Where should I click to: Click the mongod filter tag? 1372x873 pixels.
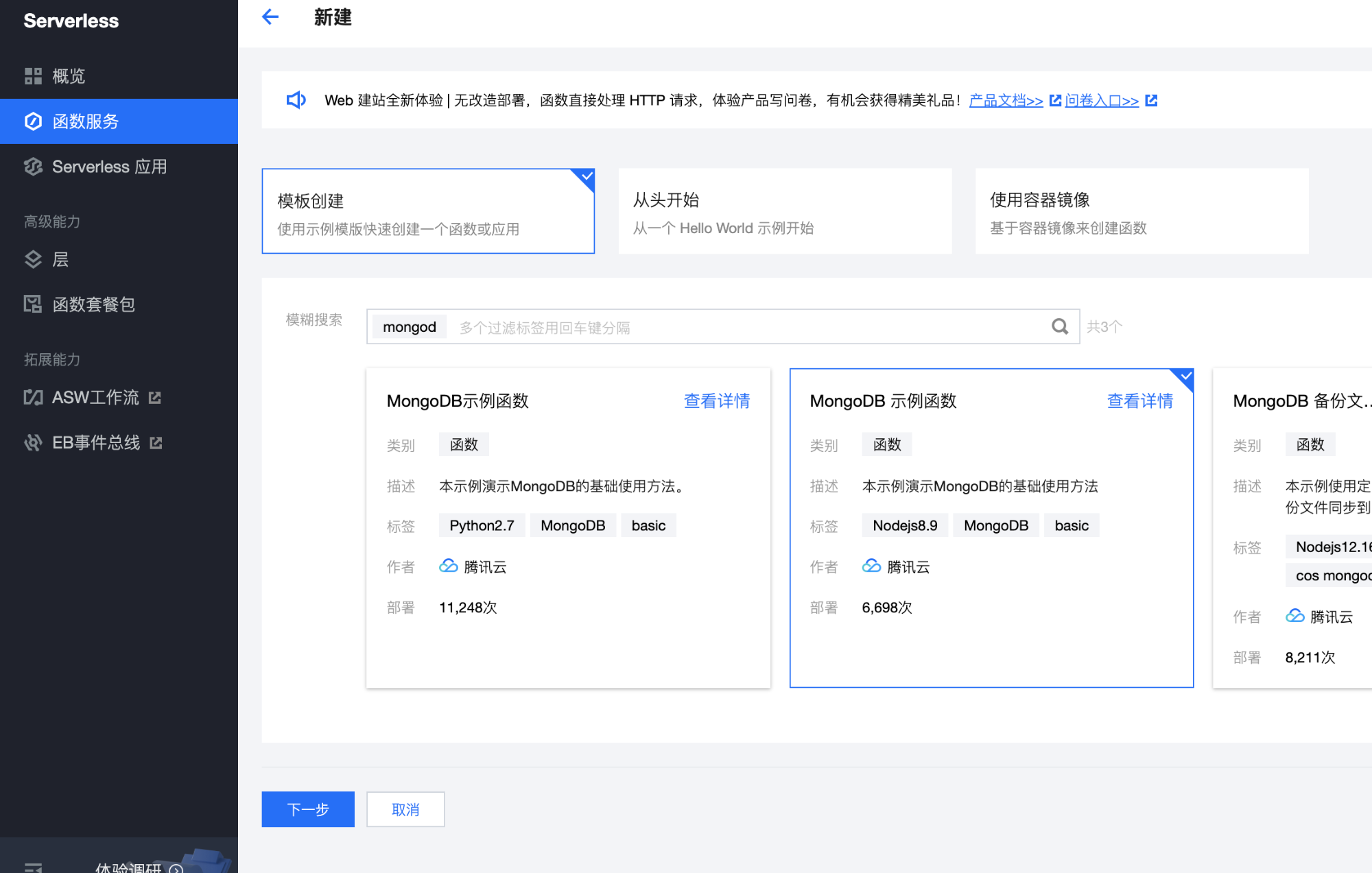click(x=409, y=327)
